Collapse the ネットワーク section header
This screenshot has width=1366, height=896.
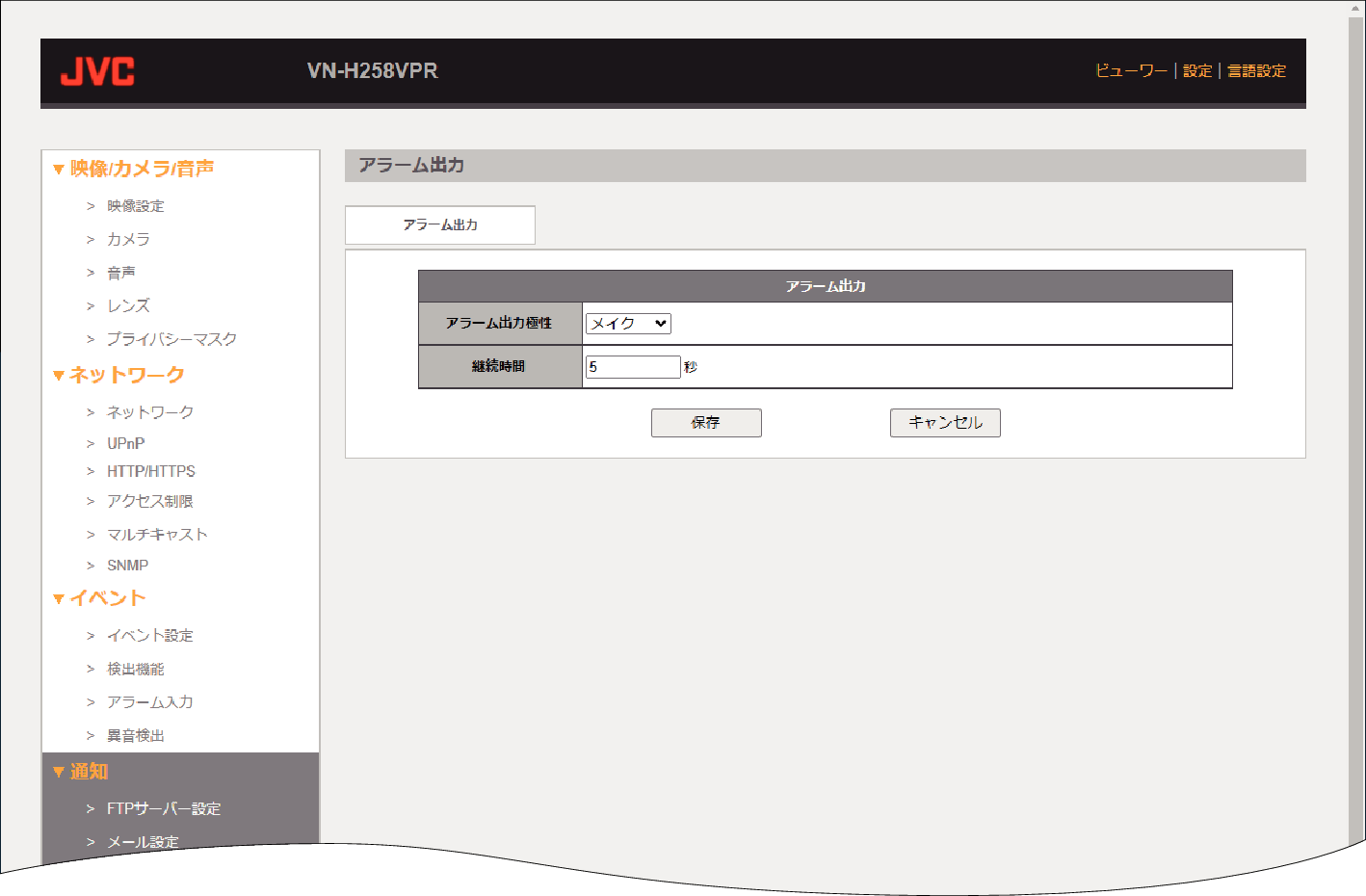pyautogui.click(x=118, y=375)
